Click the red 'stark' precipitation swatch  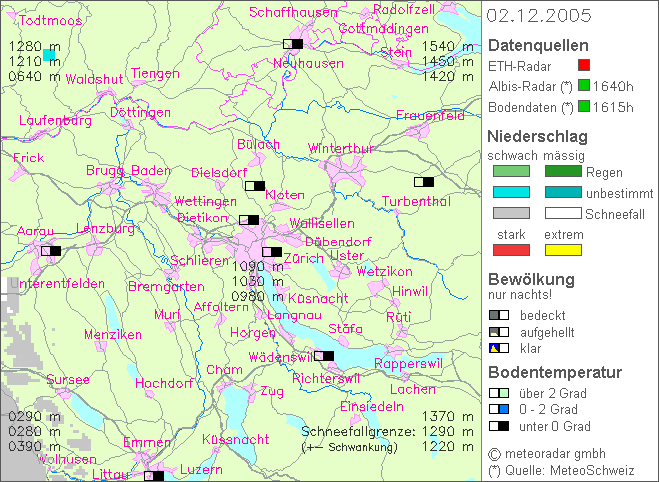click(511, 250)
